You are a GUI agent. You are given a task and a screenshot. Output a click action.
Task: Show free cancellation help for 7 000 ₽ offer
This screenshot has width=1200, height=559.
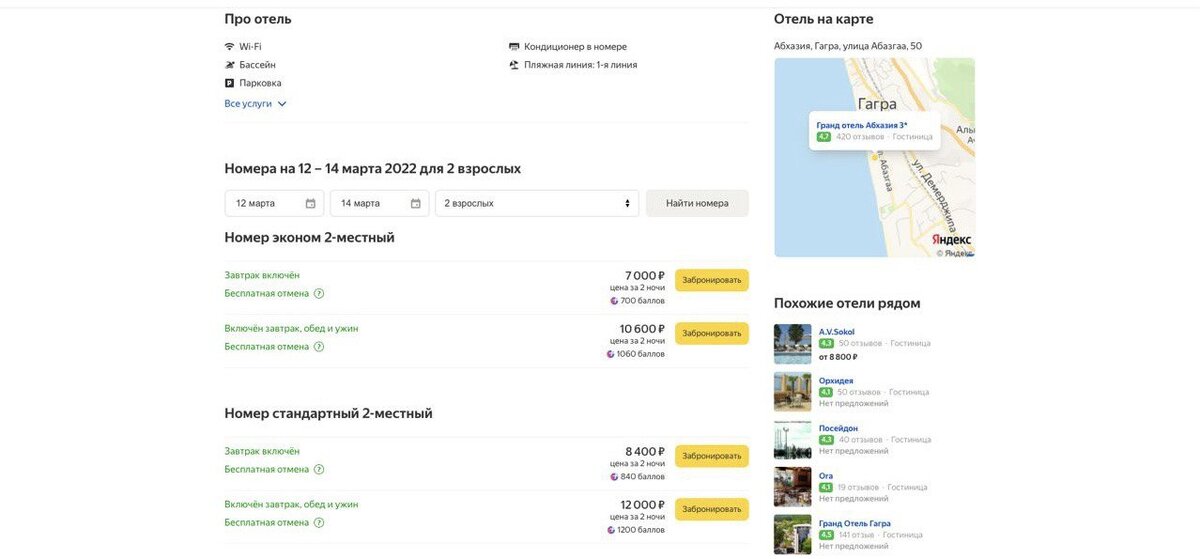click(319, 294)
